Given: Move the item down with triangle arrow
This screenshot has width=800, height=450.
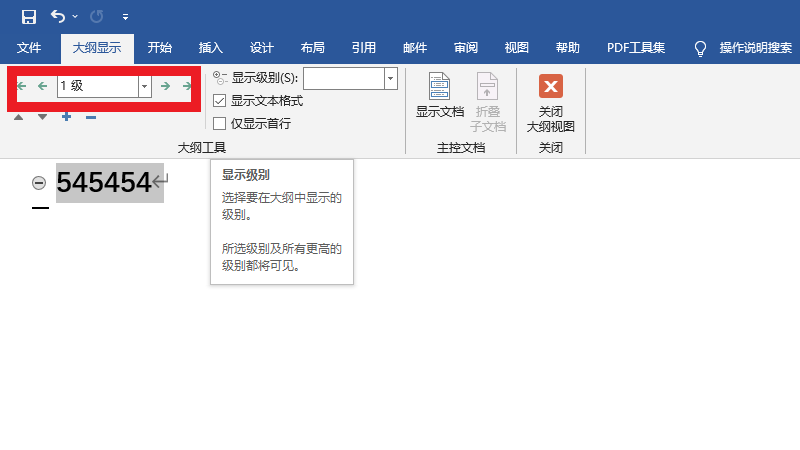Looking at the screenshot, I should 42,117.
